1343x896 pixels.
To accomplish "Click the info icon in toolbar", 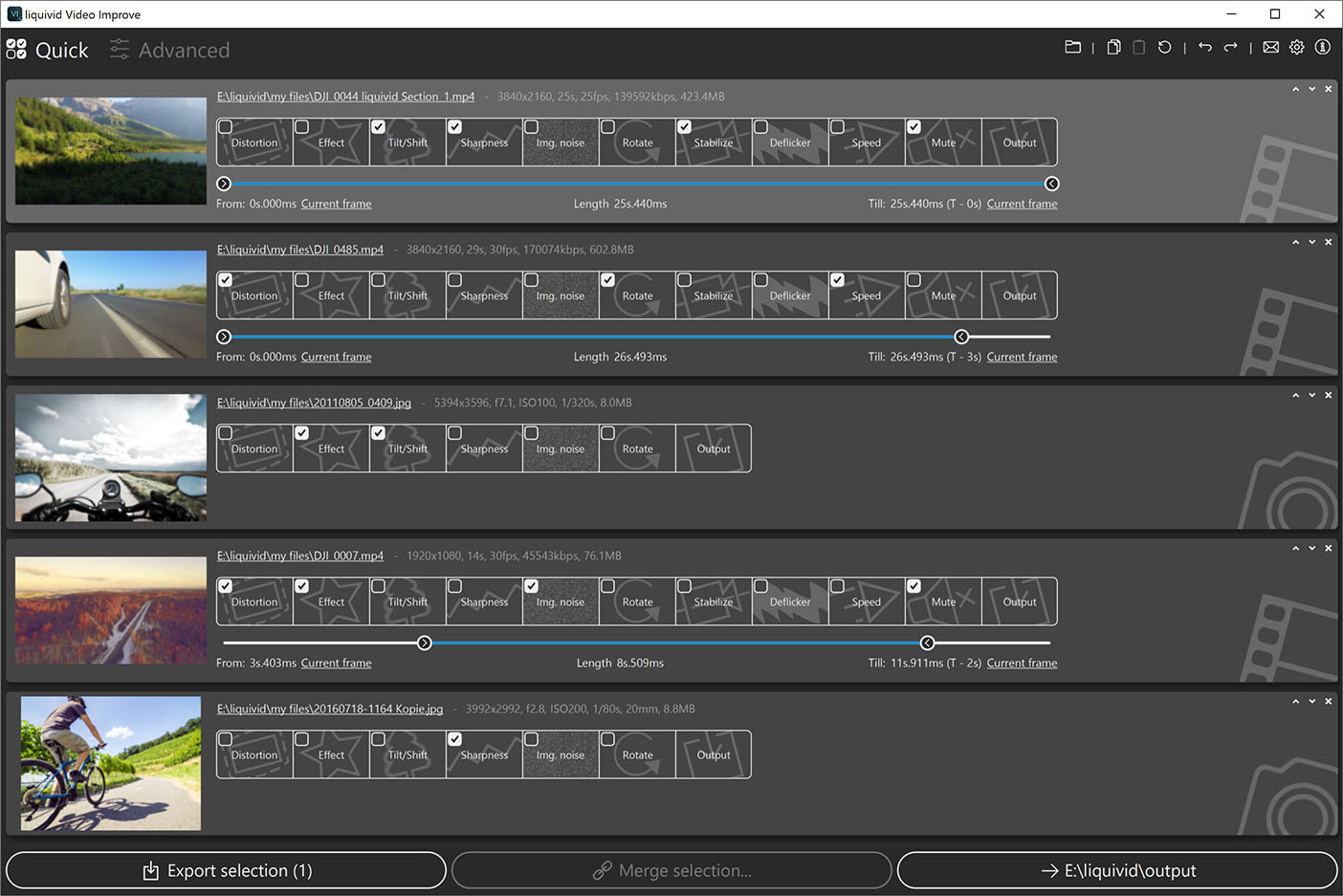I will (1322, 47).
